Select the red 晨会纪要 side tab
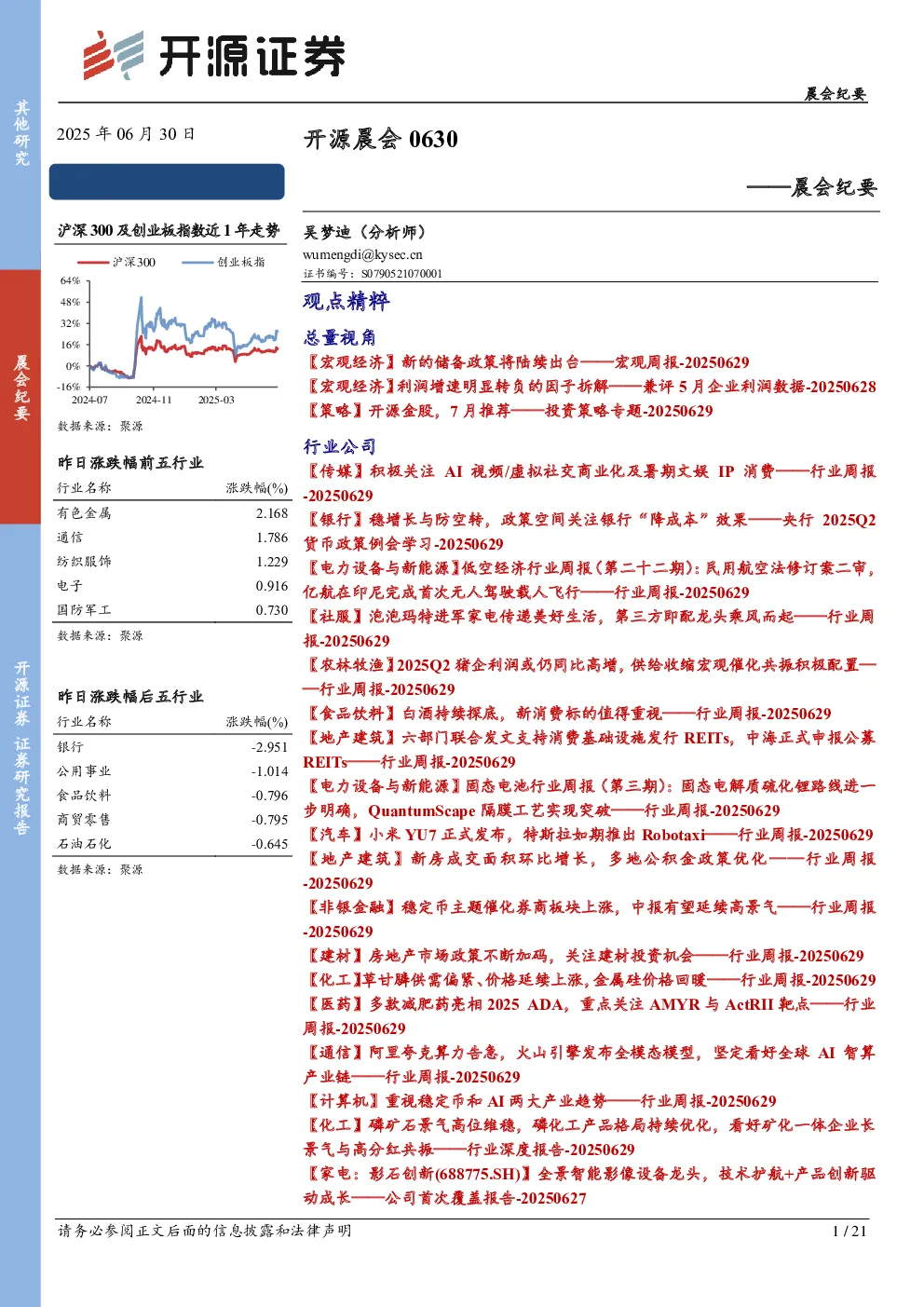Screen dimensions: 924x1307 [x=20, y=396]
